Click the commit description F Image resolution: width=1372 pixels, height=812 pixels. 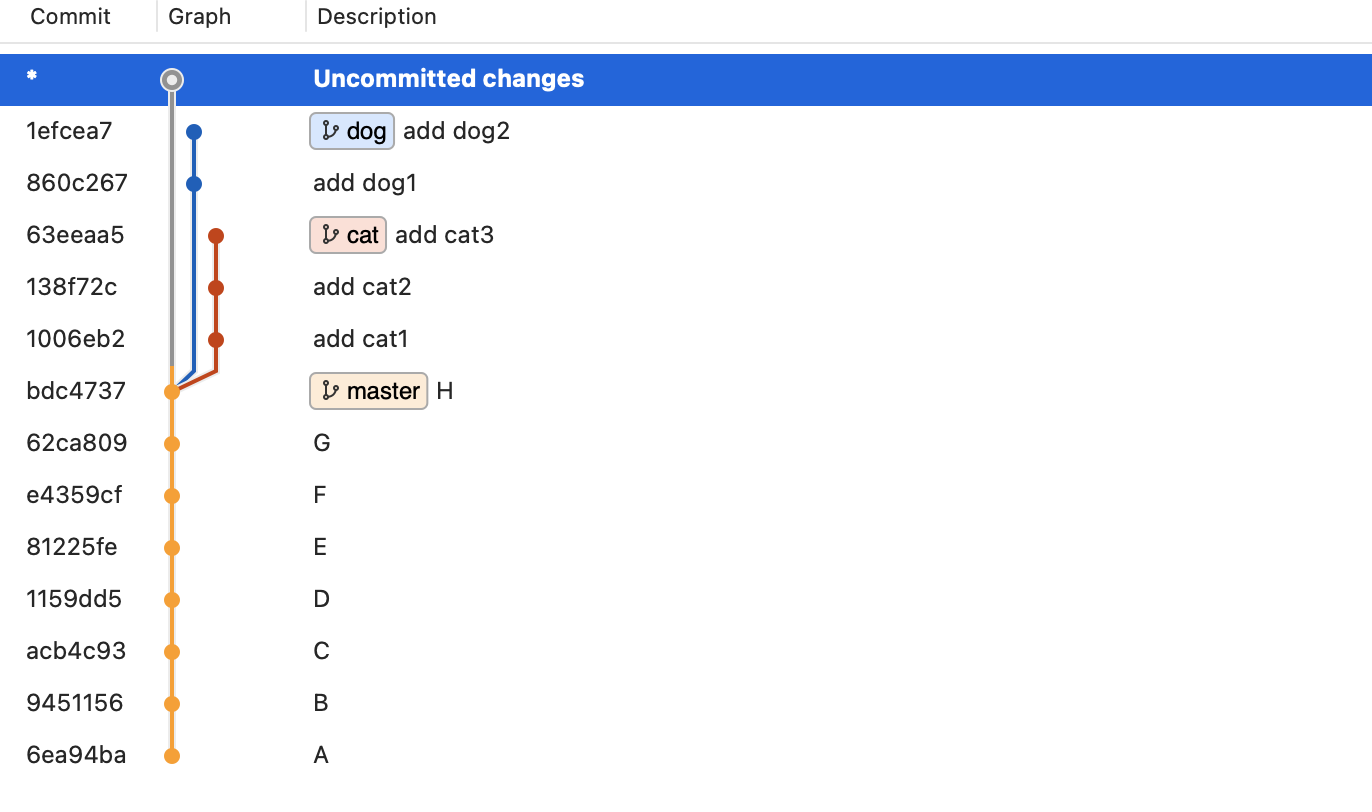320,495
